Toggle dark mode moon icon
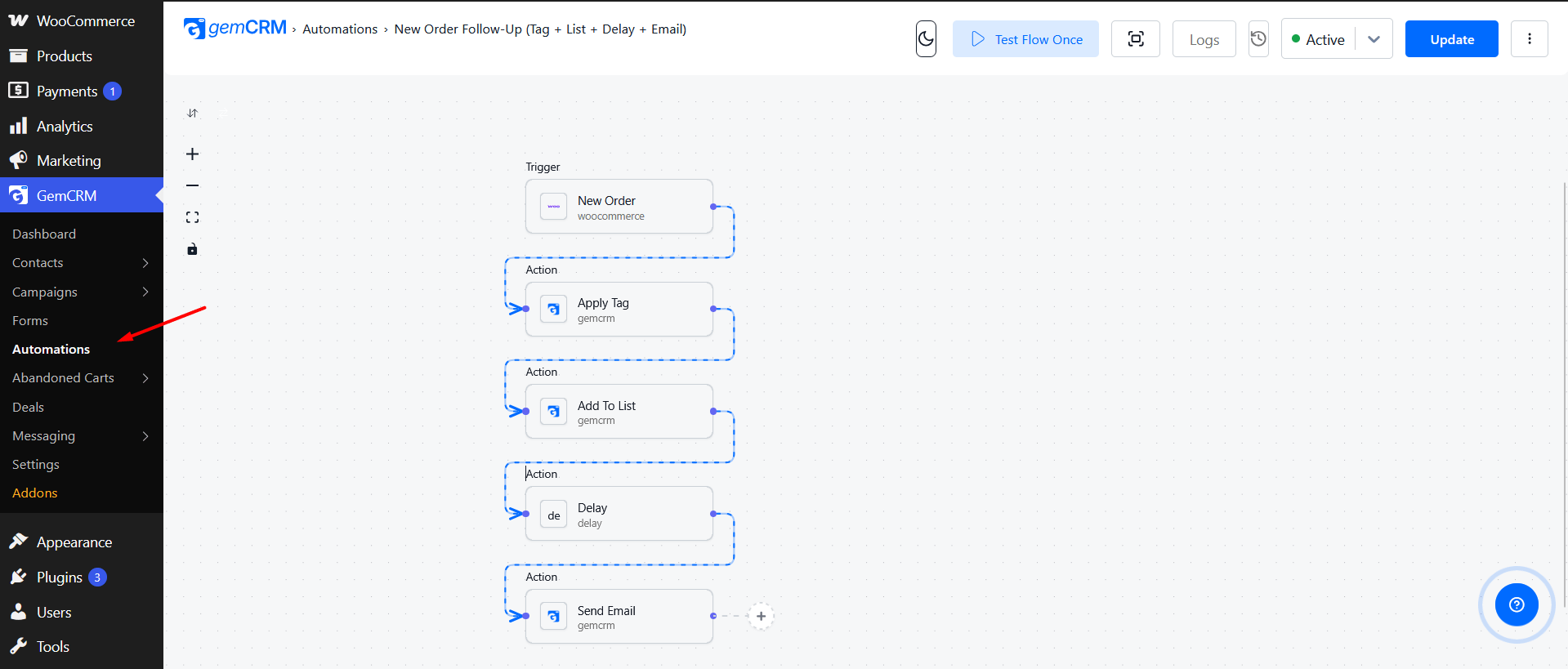The height and width of the screenshot is (669, 1568). (926, 39)
